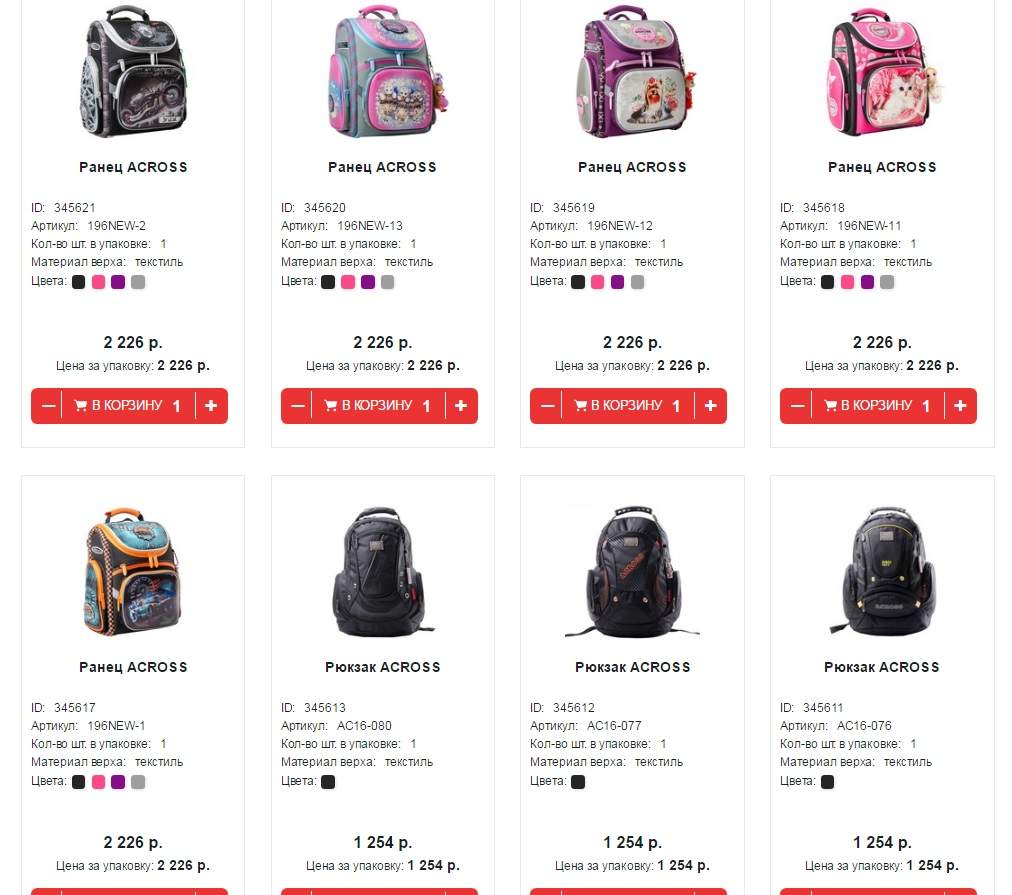Decrease quantity for item 196NEW-11
This screenshot has height=895, width=1012.
tap(797, 406)
